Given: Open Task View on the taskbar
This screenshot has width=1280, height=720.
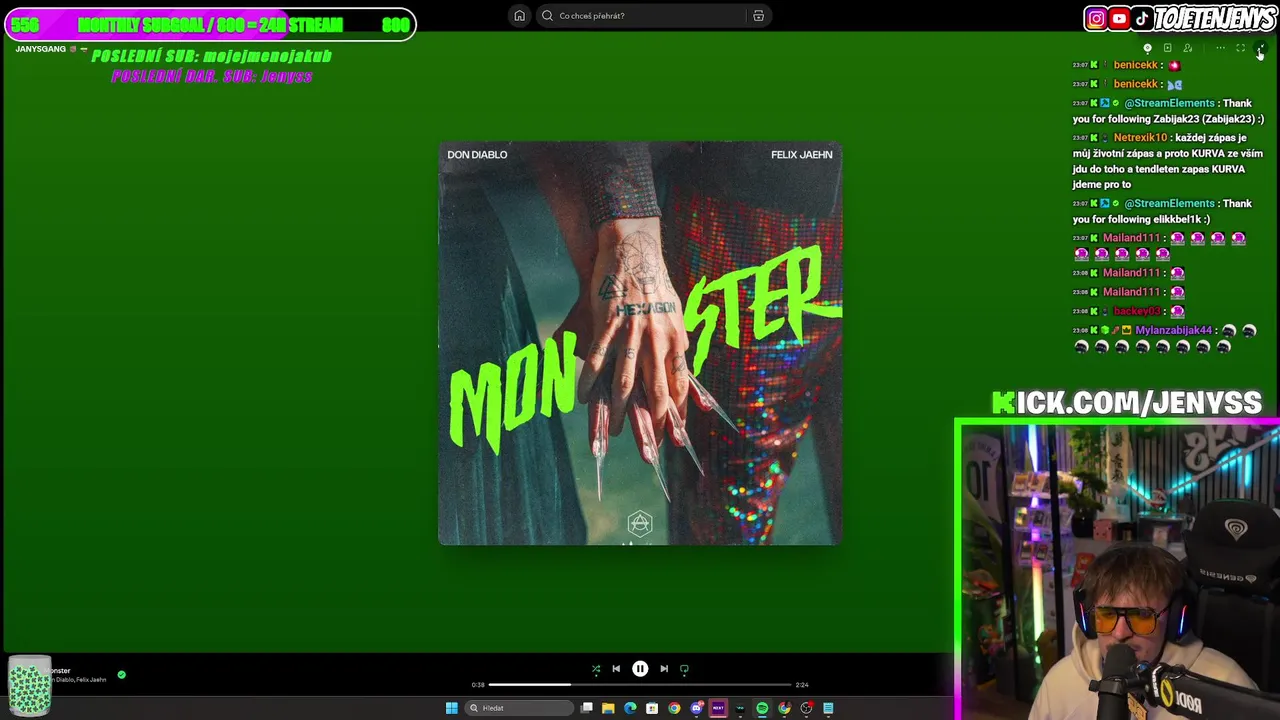Looking at the screenshot, I should click(587, 708).
